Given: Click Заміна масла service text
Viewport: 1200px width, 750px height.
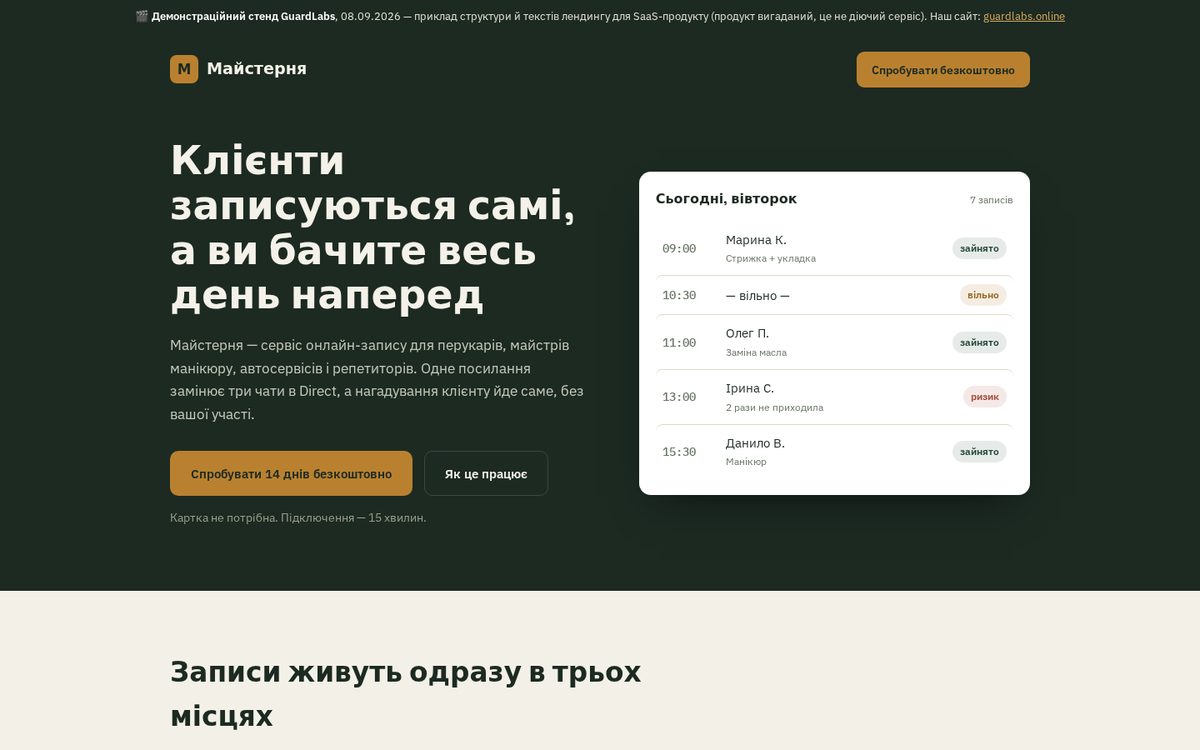Looking at the screenshot, I should point(756,353).
